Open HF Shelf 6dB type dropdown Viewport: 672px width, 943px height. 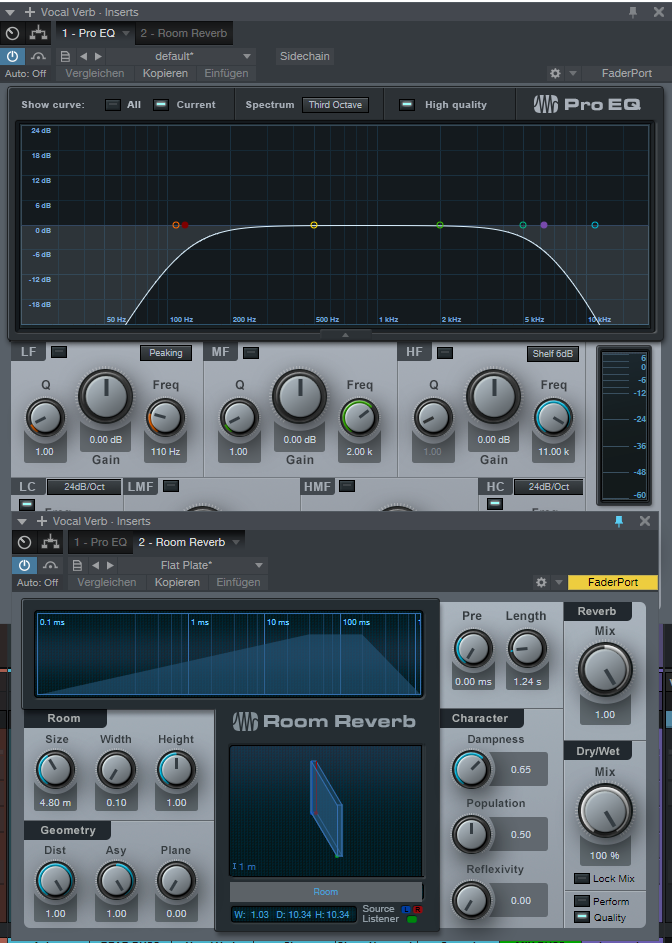point(552,354)
